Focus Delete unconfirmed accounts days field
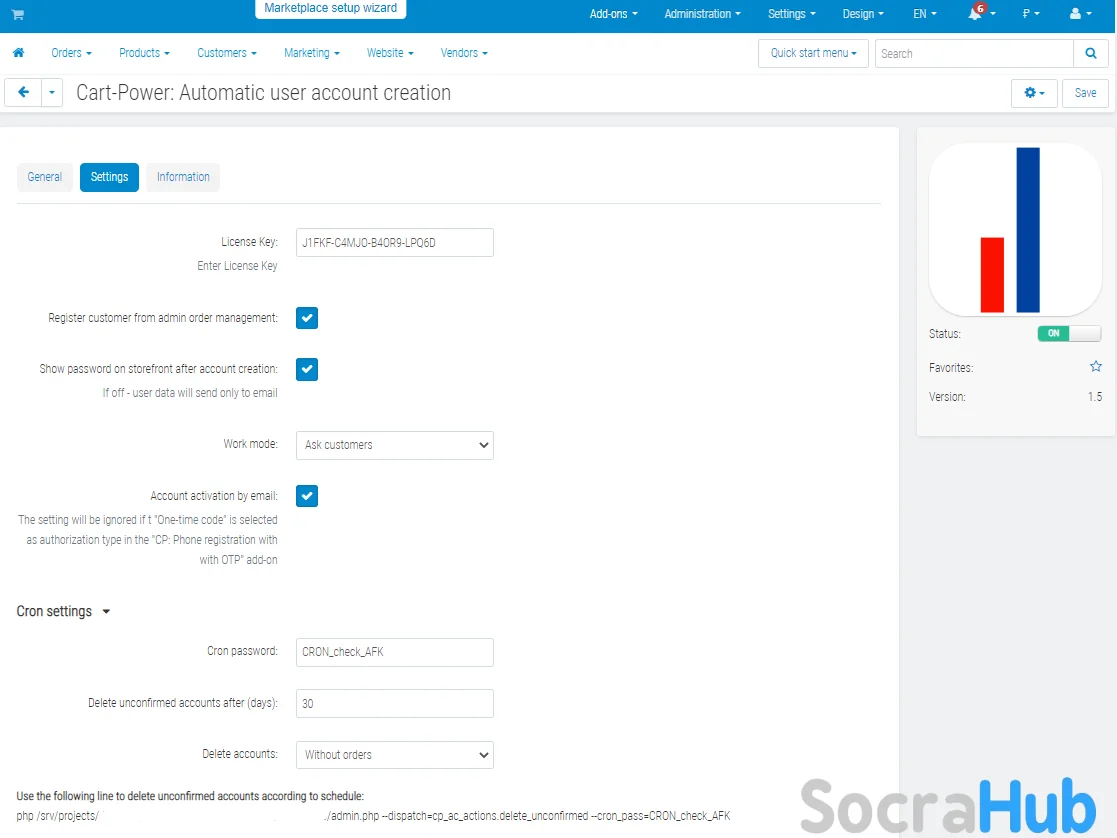The image size is (1117, 838). tap(395, 704)
